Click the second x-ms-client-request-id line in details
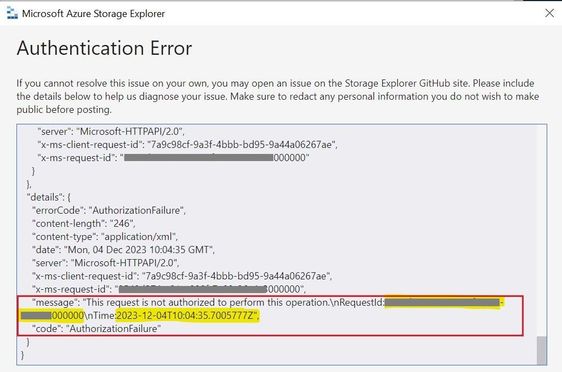The height and width of the screenshot is (372, 562). pos(182,276)
